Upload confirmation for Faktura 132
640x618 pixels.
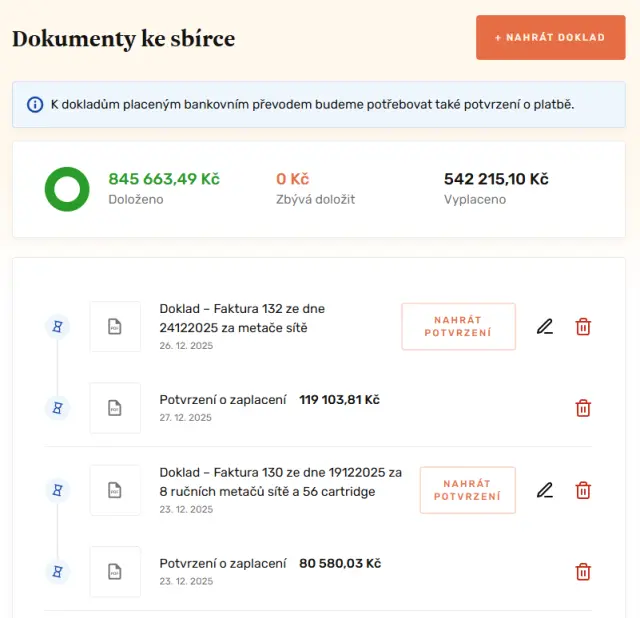[x=458, y=326]
